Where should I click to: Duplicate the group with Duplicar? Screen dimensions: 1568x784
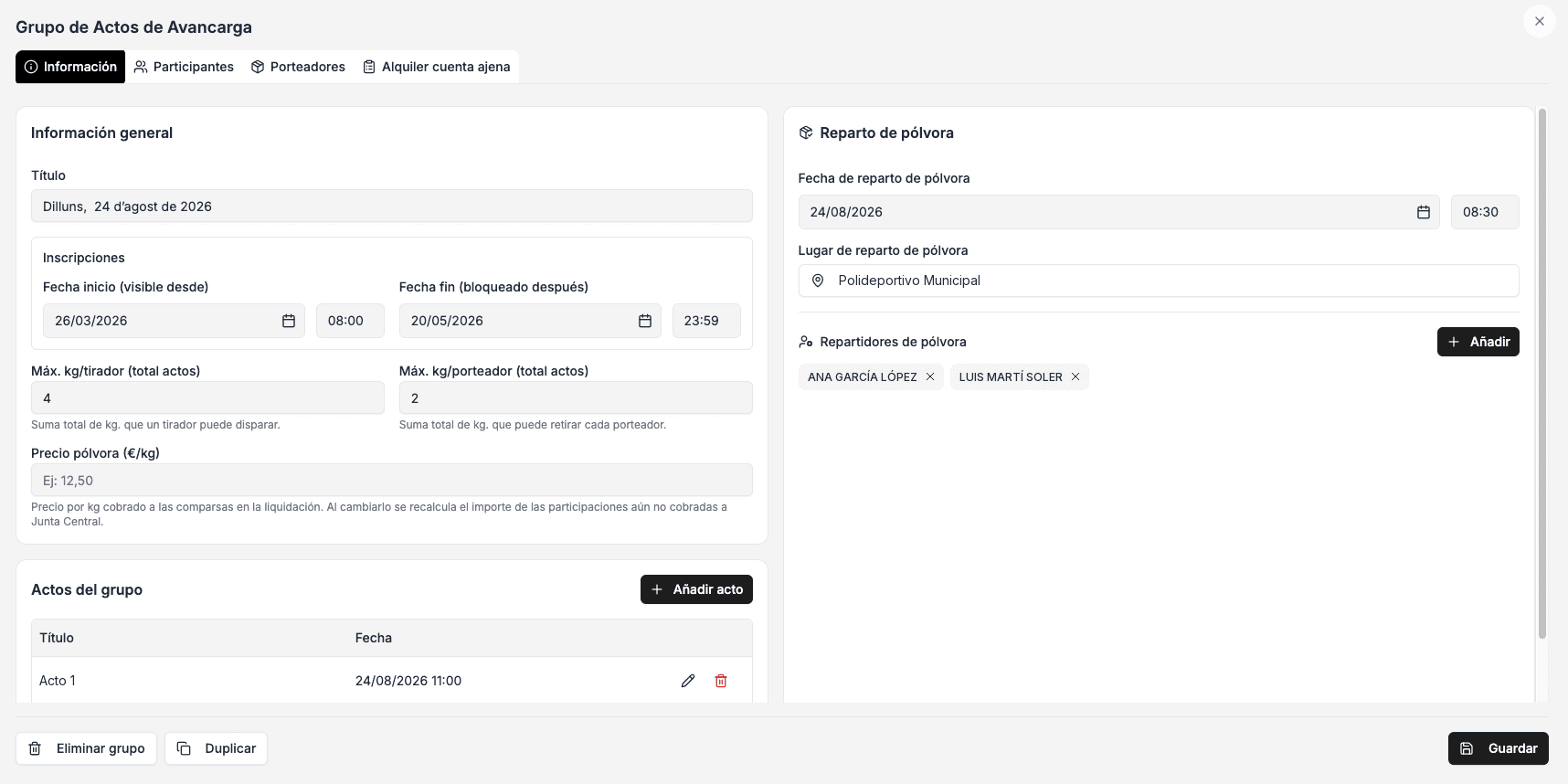217,748
